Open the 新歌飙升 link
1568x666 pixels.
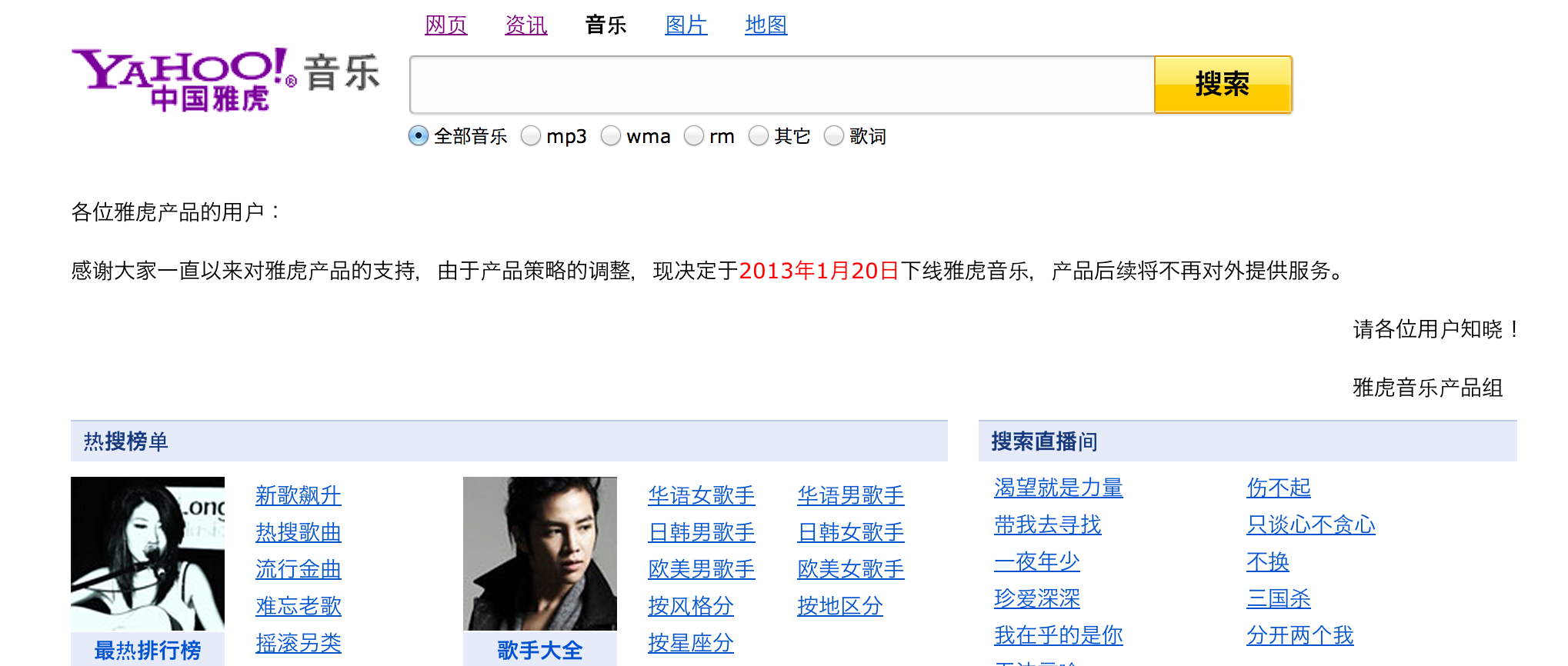299,495
